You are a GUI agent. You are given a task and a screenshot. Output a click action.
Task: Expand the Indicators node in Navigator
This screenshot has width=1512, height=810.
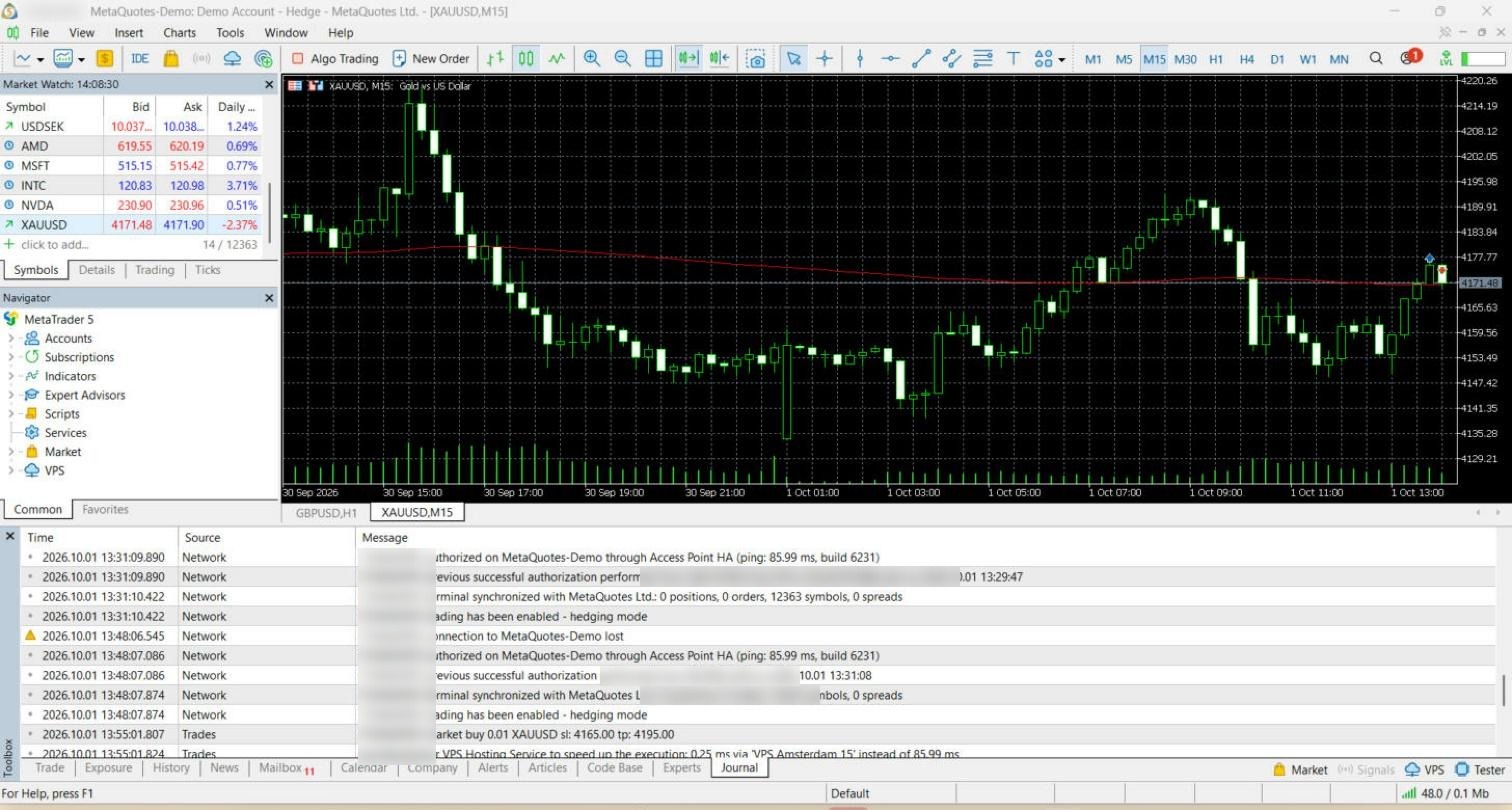pyautogui.click(x=11, y=376)
